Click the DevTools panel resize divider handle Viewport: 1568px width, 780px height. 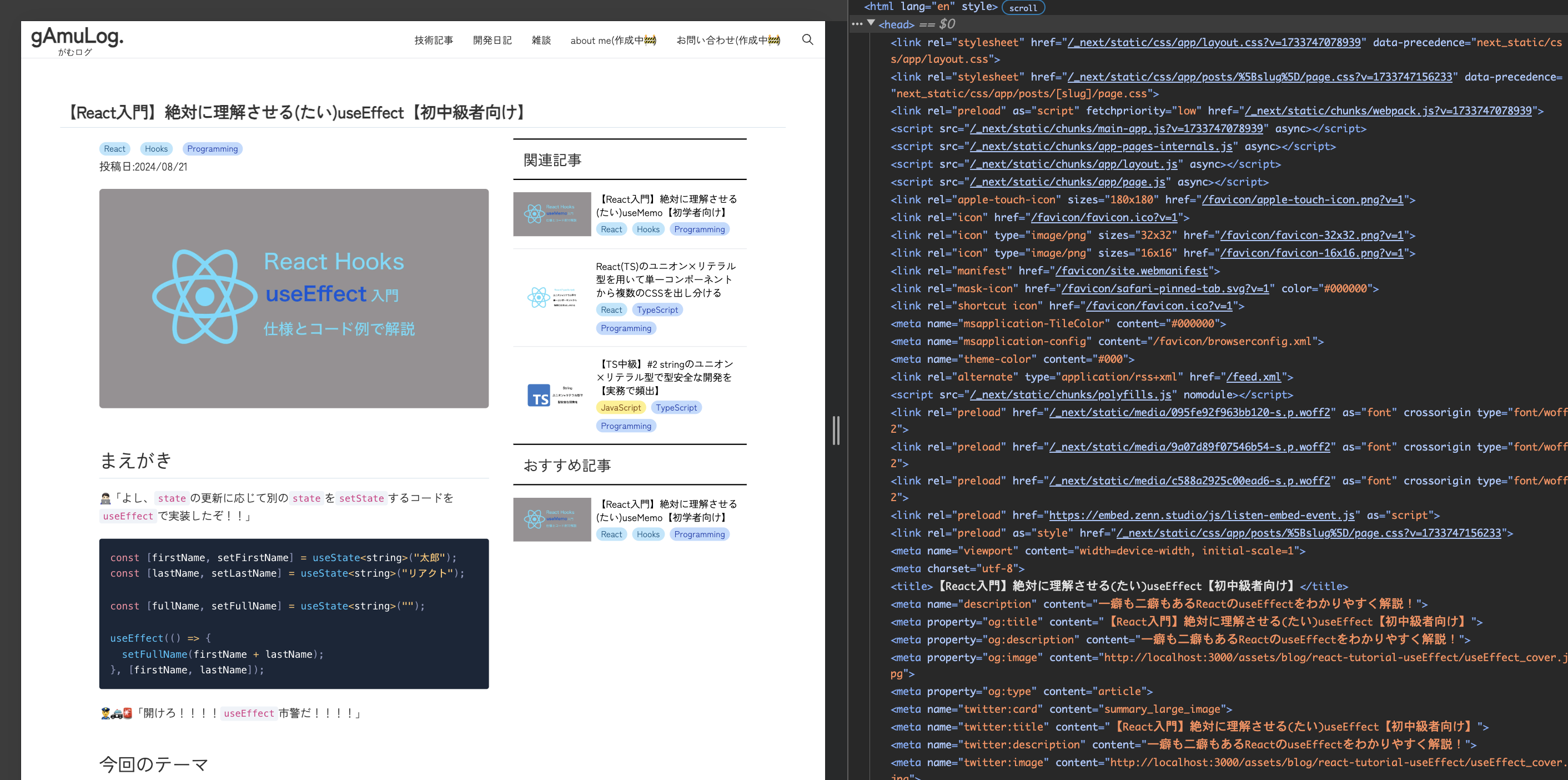[836, 431]
